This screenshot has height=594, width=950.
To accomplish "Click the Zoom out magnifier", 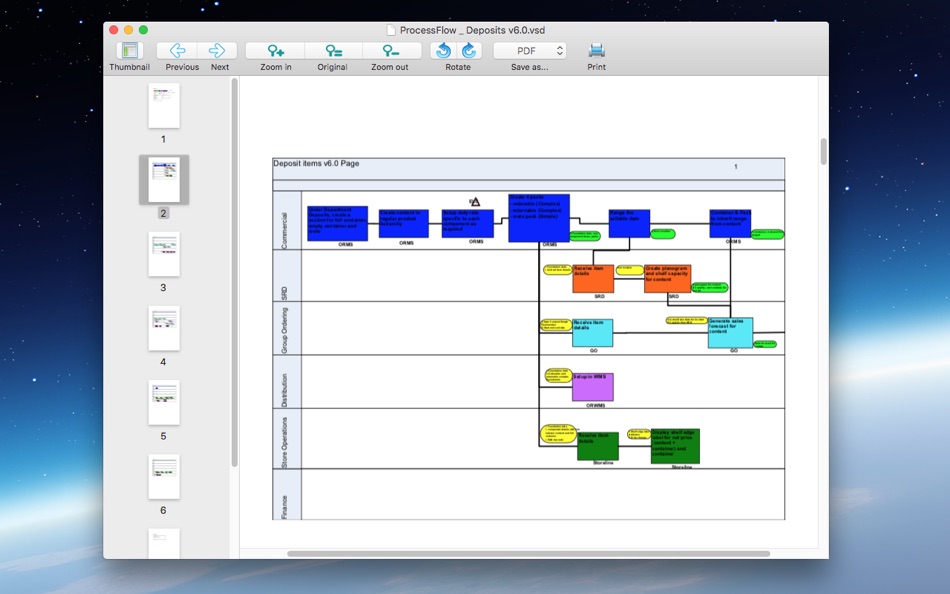I will point(391,50).
